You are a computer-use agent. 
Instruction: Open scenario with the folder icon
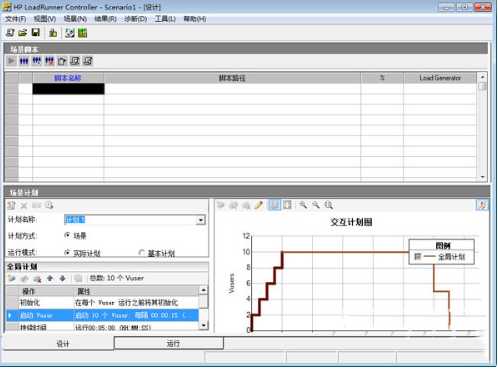(x=23, y=33)
